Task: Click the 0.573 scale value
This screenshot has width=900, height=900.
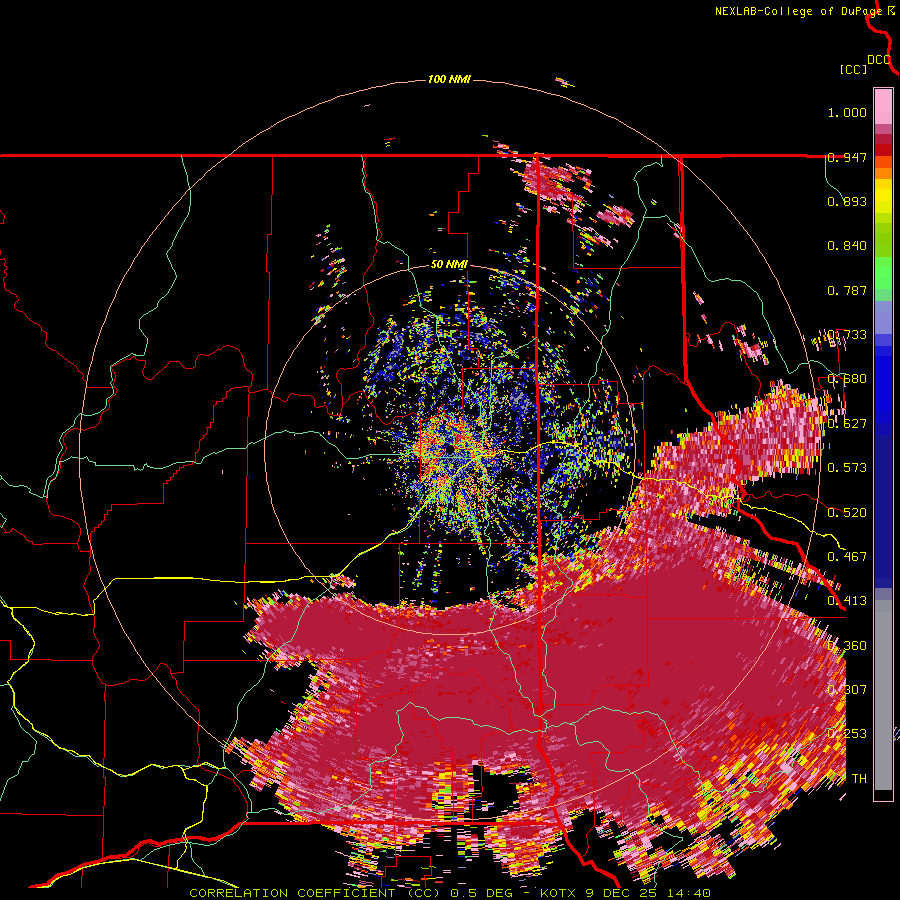Action: pyautogui.click(x=847, y=468)
